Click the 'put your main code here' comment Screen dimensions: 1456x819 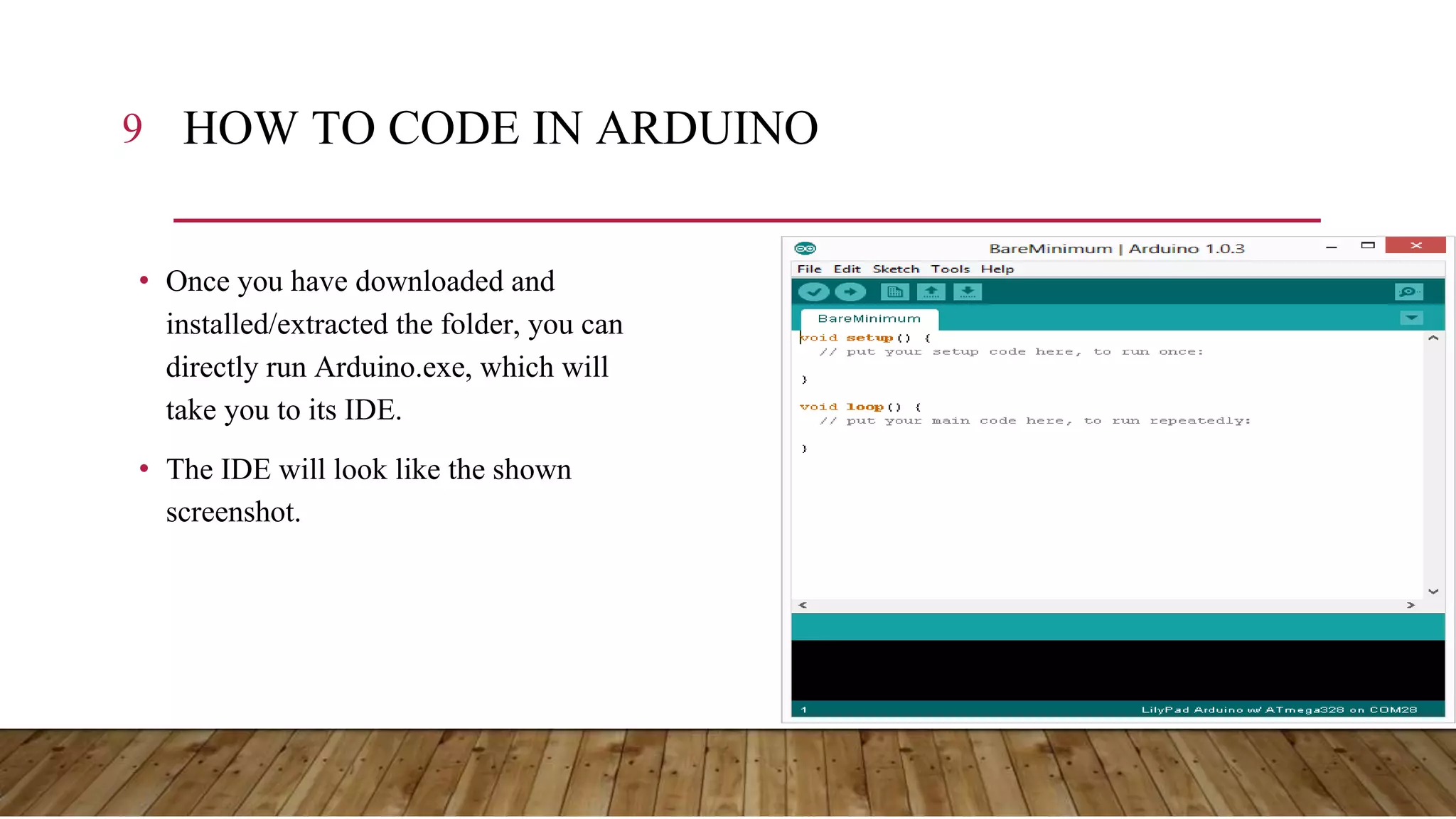[x=1034, y=421]
